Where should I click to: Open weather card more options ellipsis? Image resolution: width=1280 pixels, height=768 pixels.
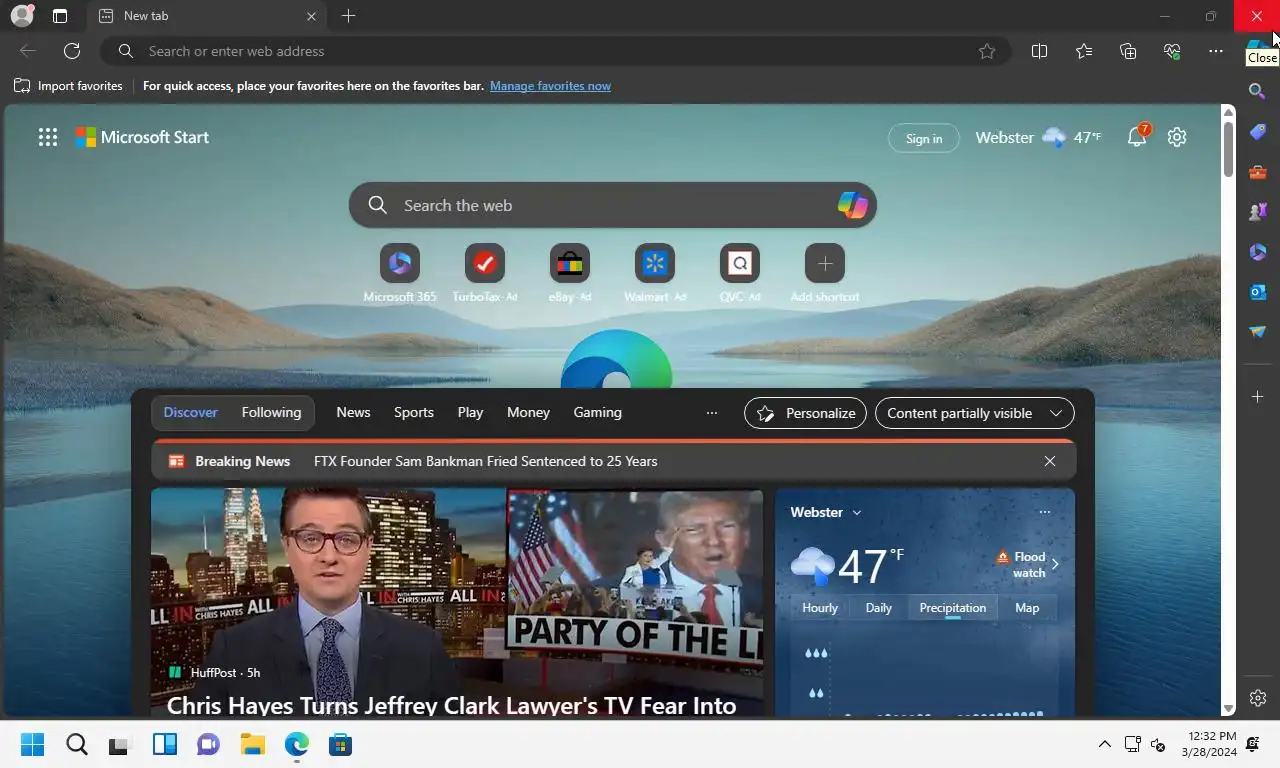[x=1044, y=512]
